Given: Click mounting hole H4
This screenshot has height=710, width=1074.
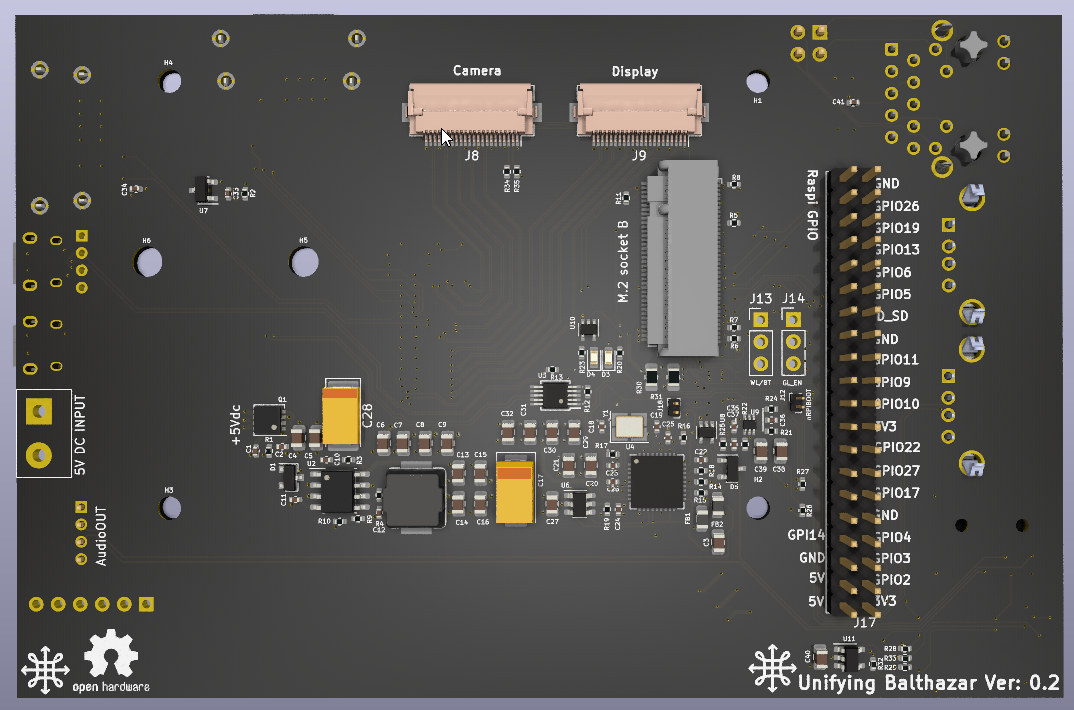Looking at the screenshot, I should [x=171, y=83].
